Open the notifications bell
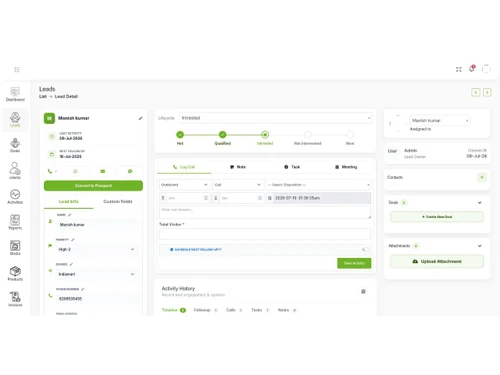The width and height of the screenshot is (500, 375). 472,69
